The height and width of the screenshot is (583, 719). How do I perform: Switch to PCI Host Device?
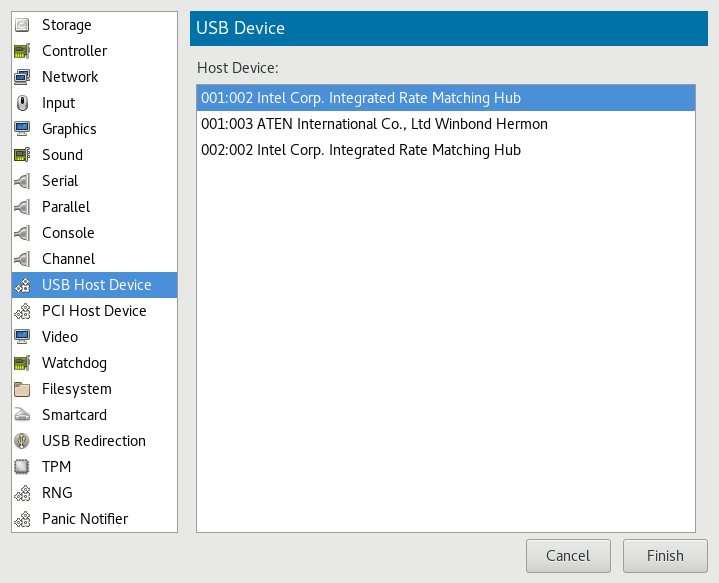[x=93, y=311]
